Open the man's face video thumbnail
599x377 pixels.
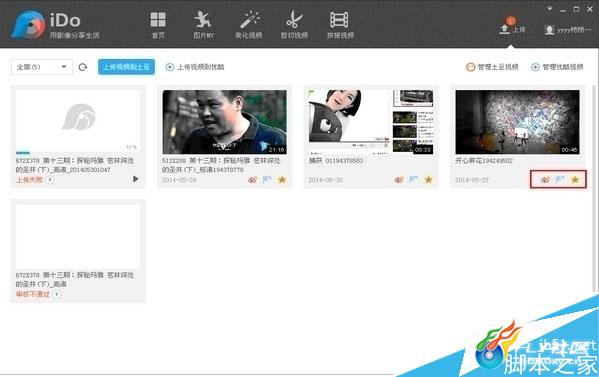click(x=224, y=122)
